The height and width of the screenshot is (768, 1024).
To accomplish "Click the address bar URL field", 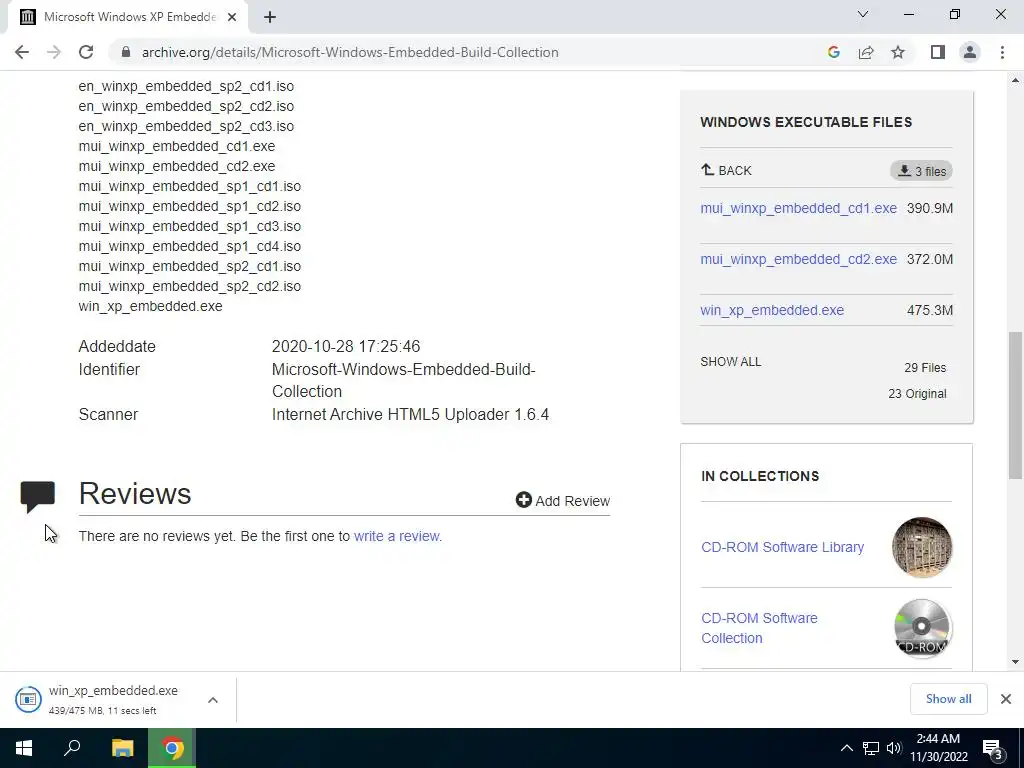I will [349, 52].
